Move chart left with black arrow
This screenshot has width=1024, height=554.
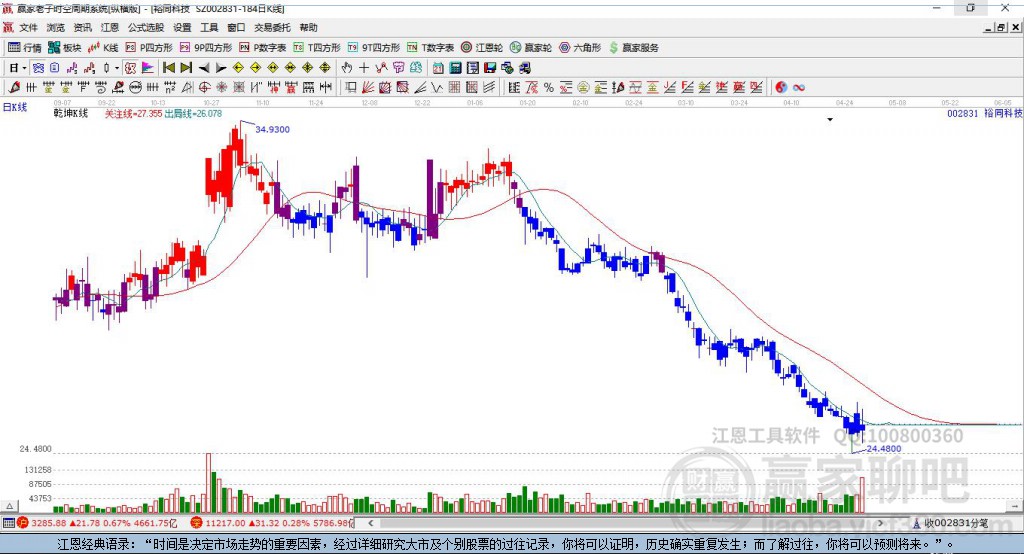tap(204, 68)
